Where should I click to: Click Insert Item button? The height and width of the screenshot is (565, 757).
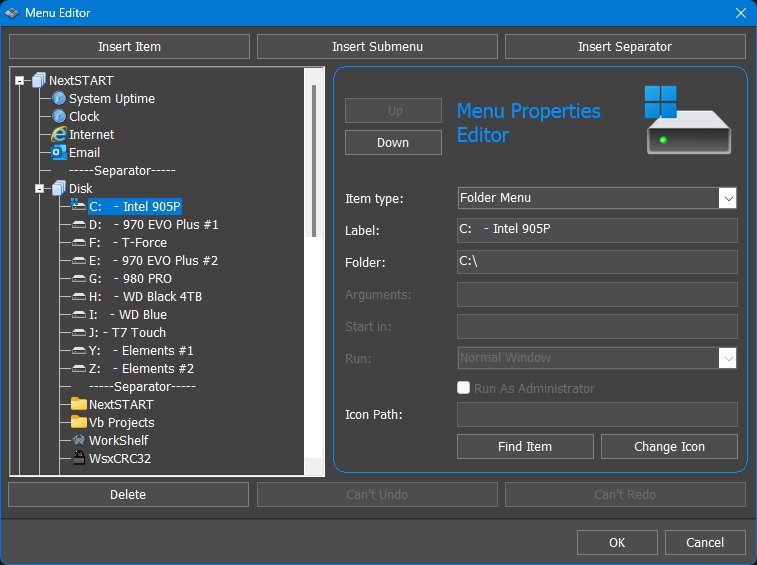pos(129,46)
